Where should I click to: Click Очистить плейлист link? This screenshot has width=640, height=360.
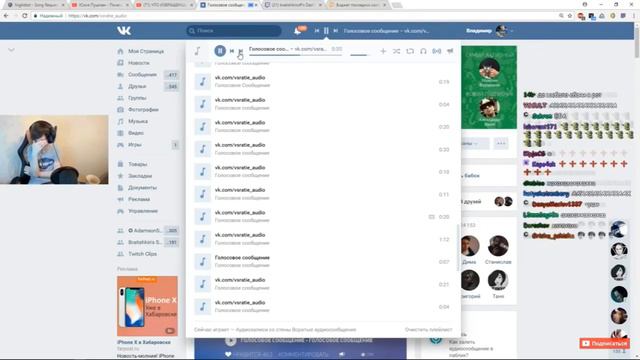(x=428, y=329)
